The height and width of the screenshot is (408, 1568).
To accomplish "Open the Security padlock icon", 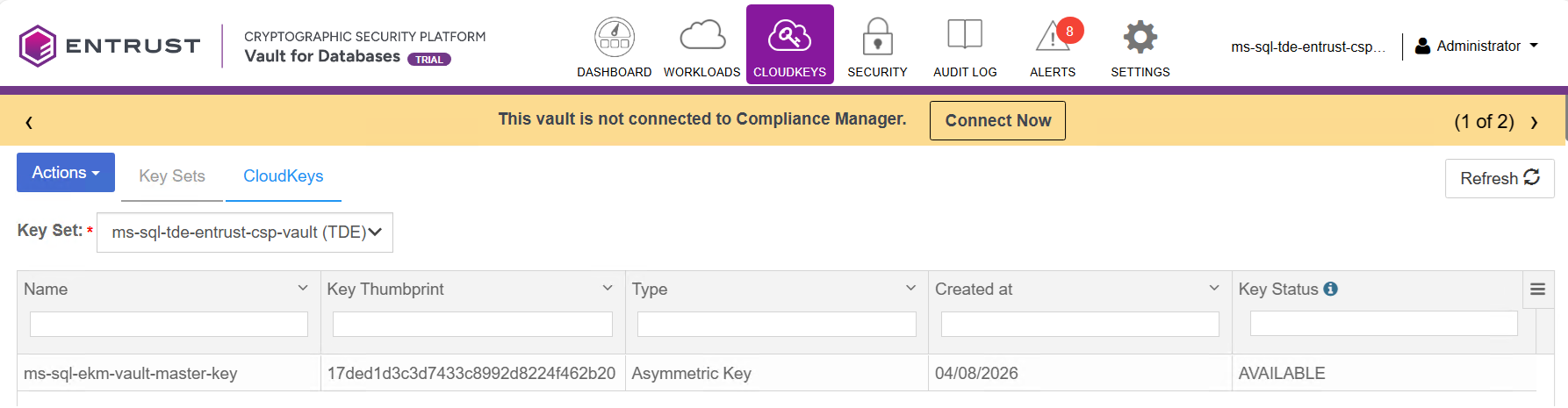I will pyautogui.click(x=877, y=37).
